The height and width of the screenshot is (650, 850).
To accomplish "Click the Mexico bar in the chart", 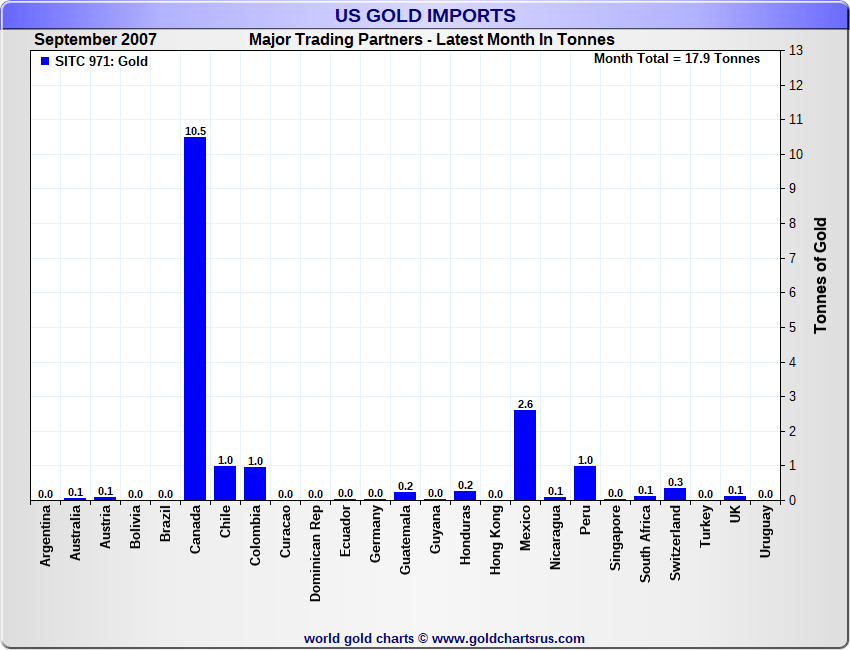I will tap(525, 455).
